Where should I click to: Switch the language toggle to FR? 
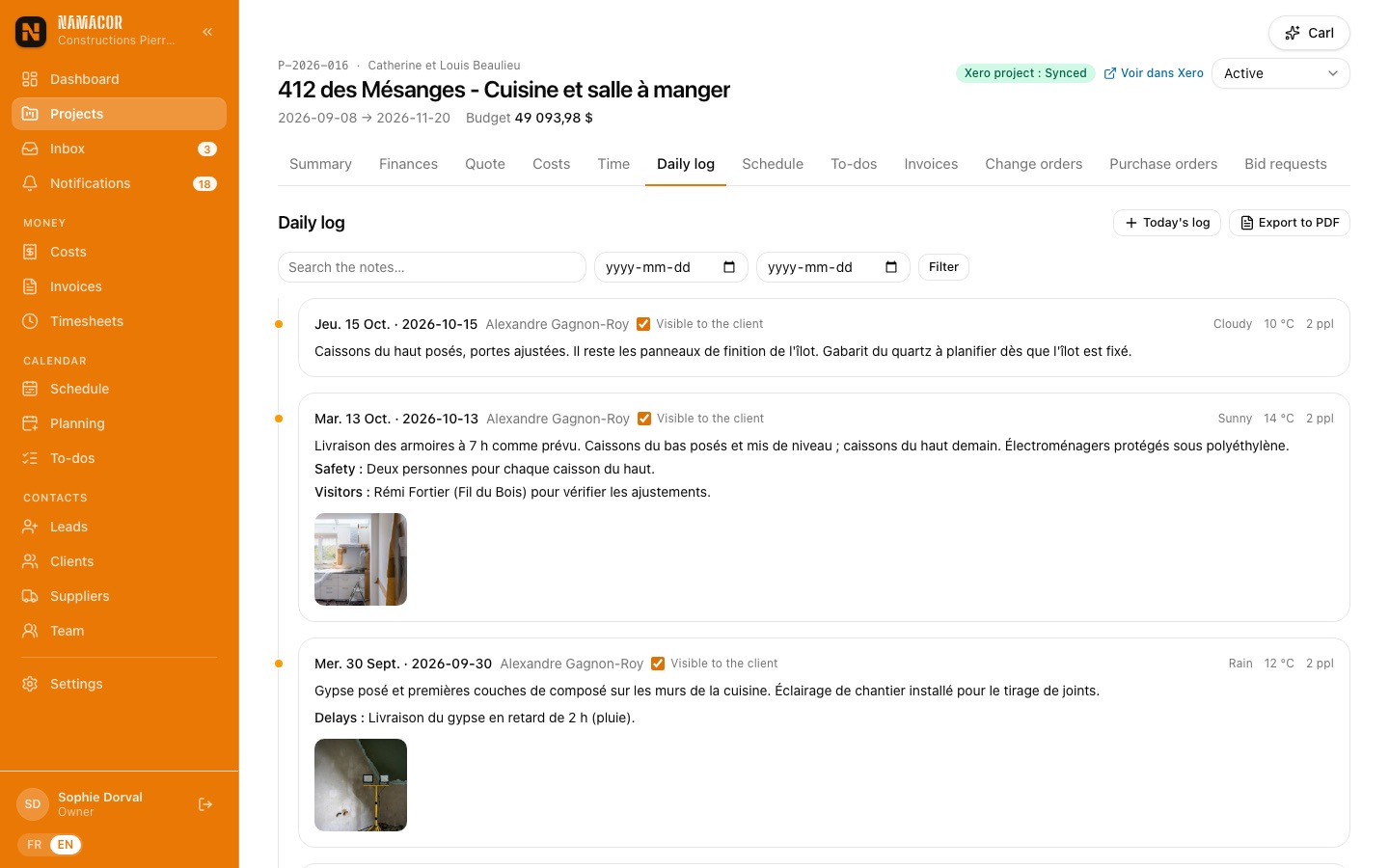pyautogui.click(x=35, y=845)
